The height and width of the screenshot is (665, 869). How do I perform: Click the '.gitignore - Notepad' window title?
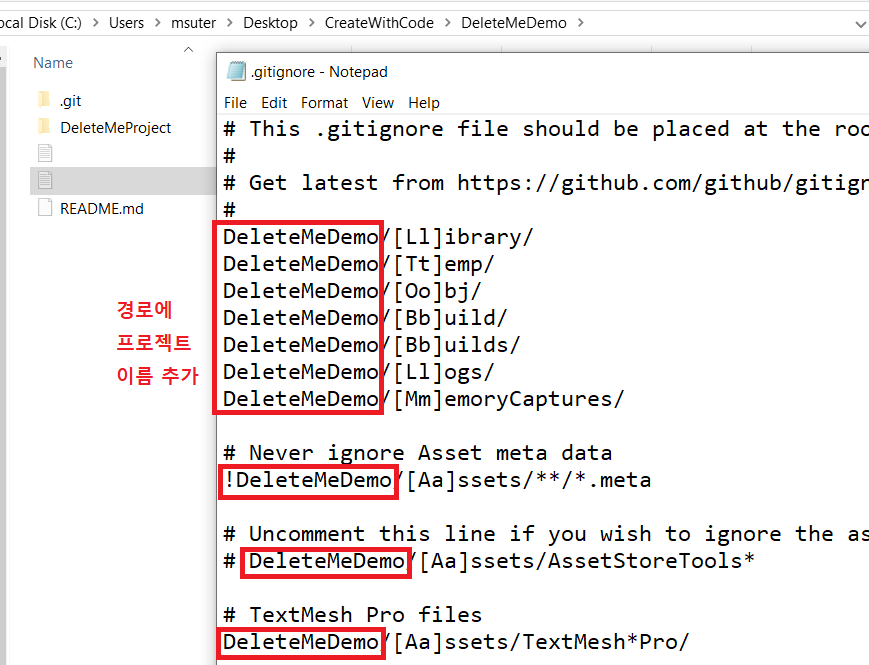(x=319, y=72)
